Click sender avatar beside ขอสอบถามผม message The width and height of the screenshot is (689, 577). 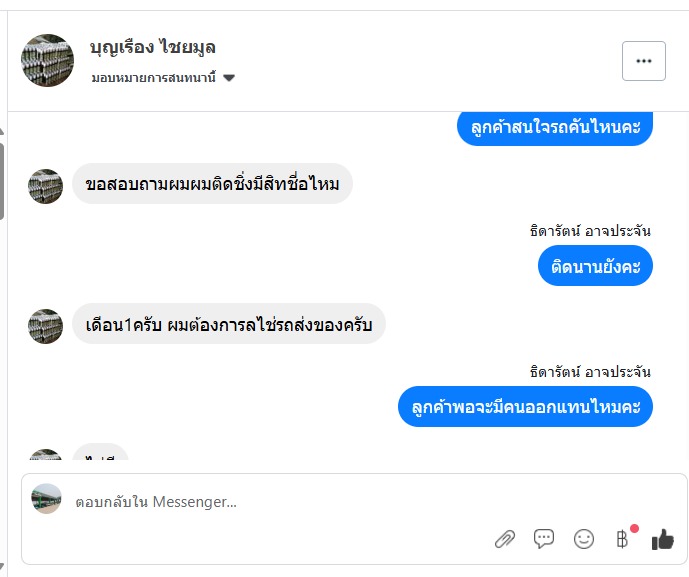(x=45, y=186)
